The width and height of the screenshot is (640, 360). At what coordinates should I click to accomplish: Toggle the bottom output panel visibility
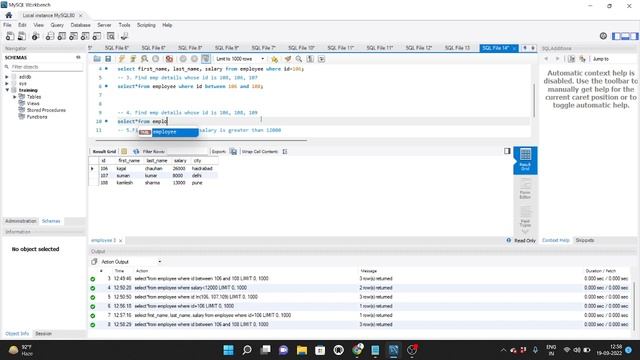(x=625, y=36)
